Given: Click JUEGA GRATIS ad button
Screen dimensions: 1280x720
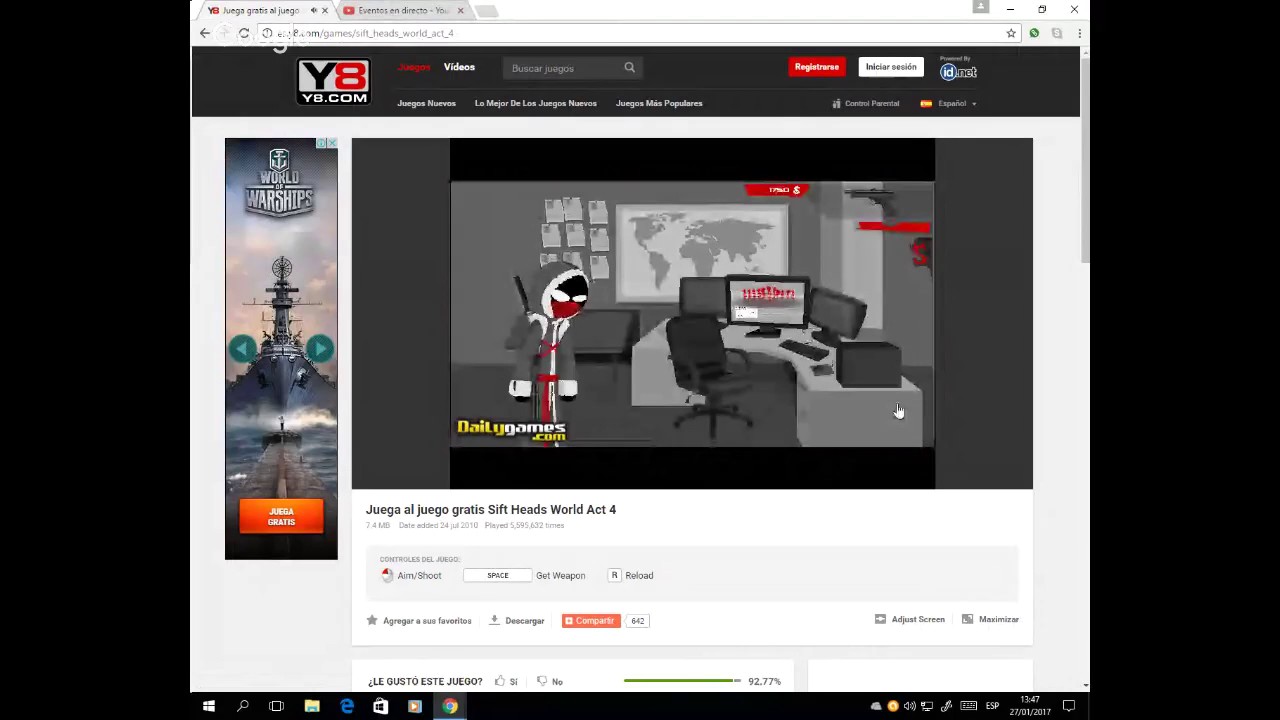Looking at the screenshot, I should point(281,517).
